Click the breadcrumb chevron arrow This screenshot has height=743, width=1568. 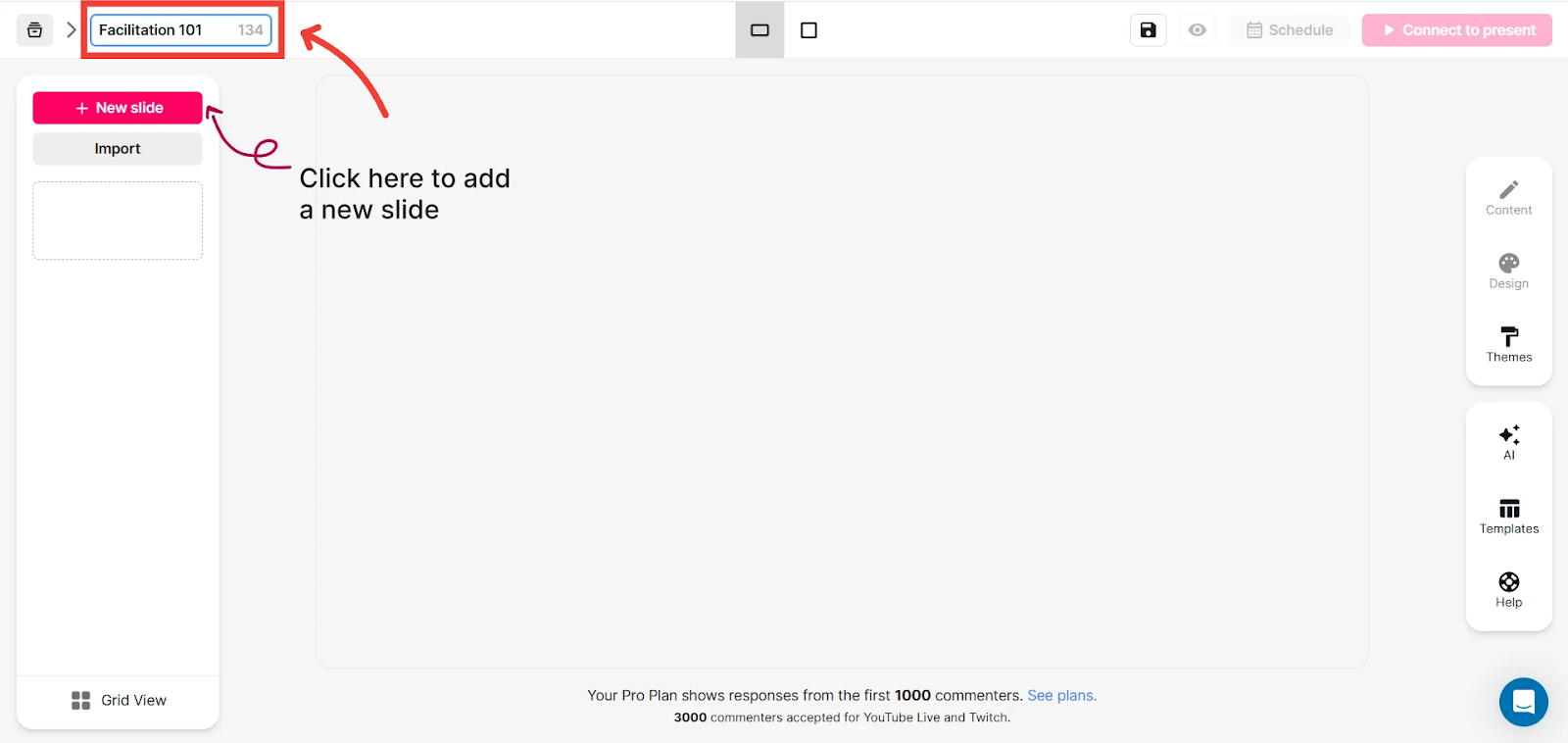[71, 30]
